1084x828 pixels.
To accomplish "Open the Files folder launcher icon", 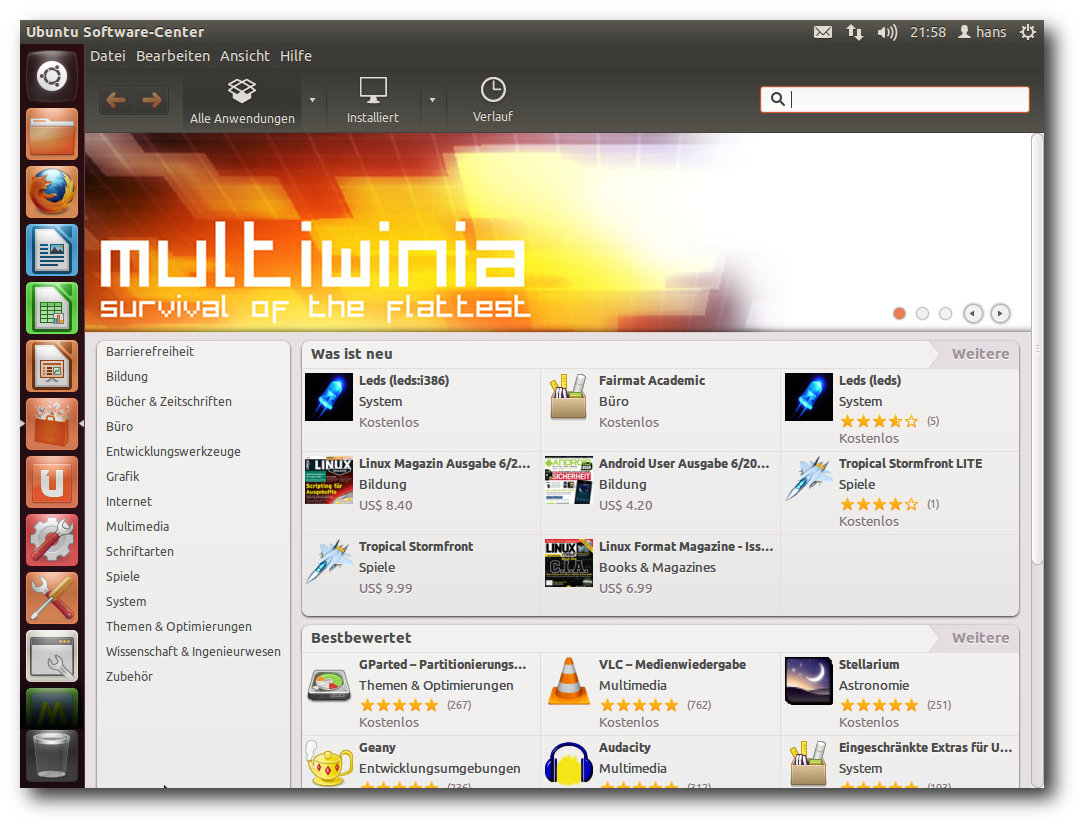I will point(52,134).
